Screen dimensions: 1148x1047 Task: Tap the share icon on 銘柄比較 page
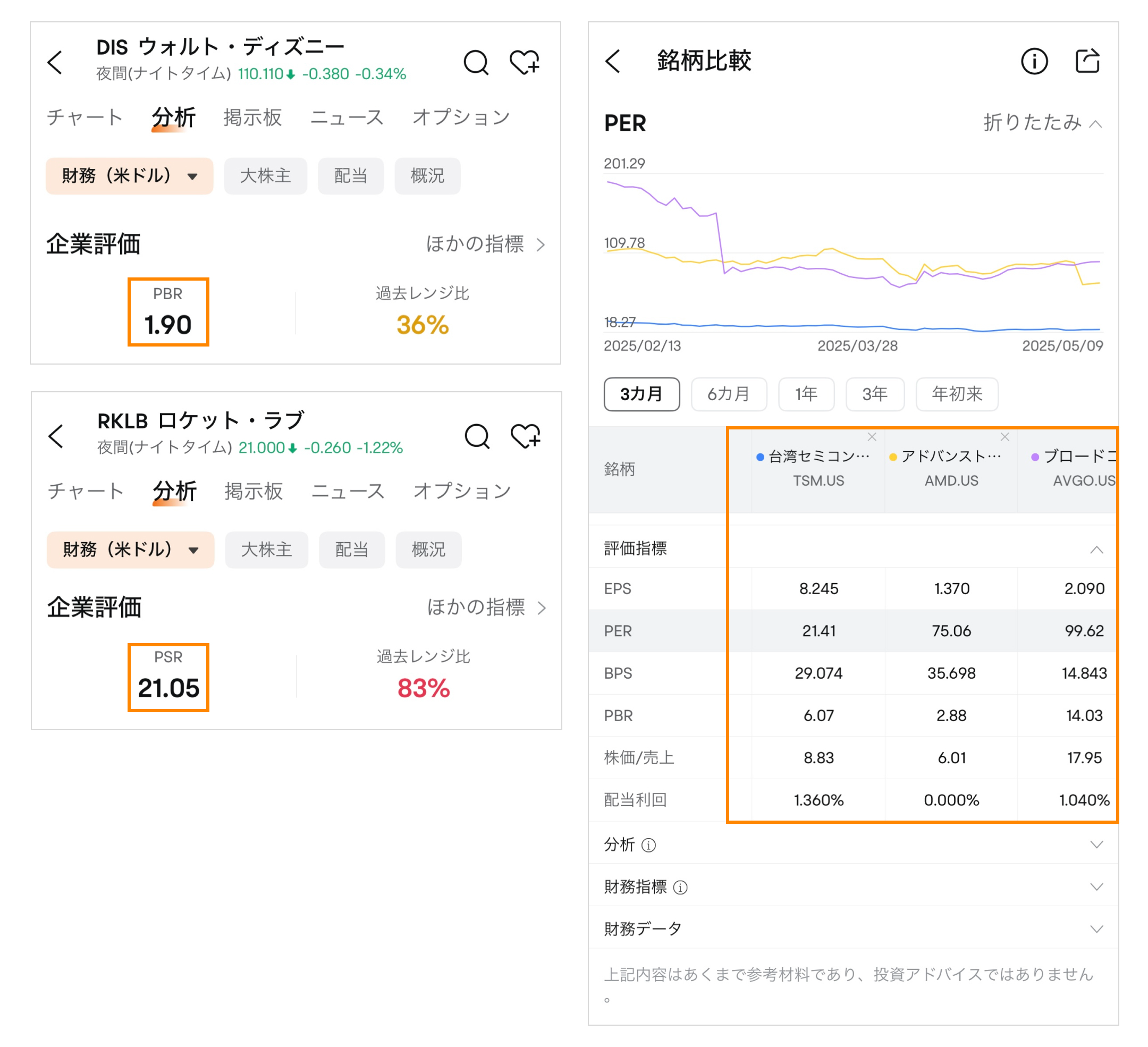click(x=1086, y=61)
